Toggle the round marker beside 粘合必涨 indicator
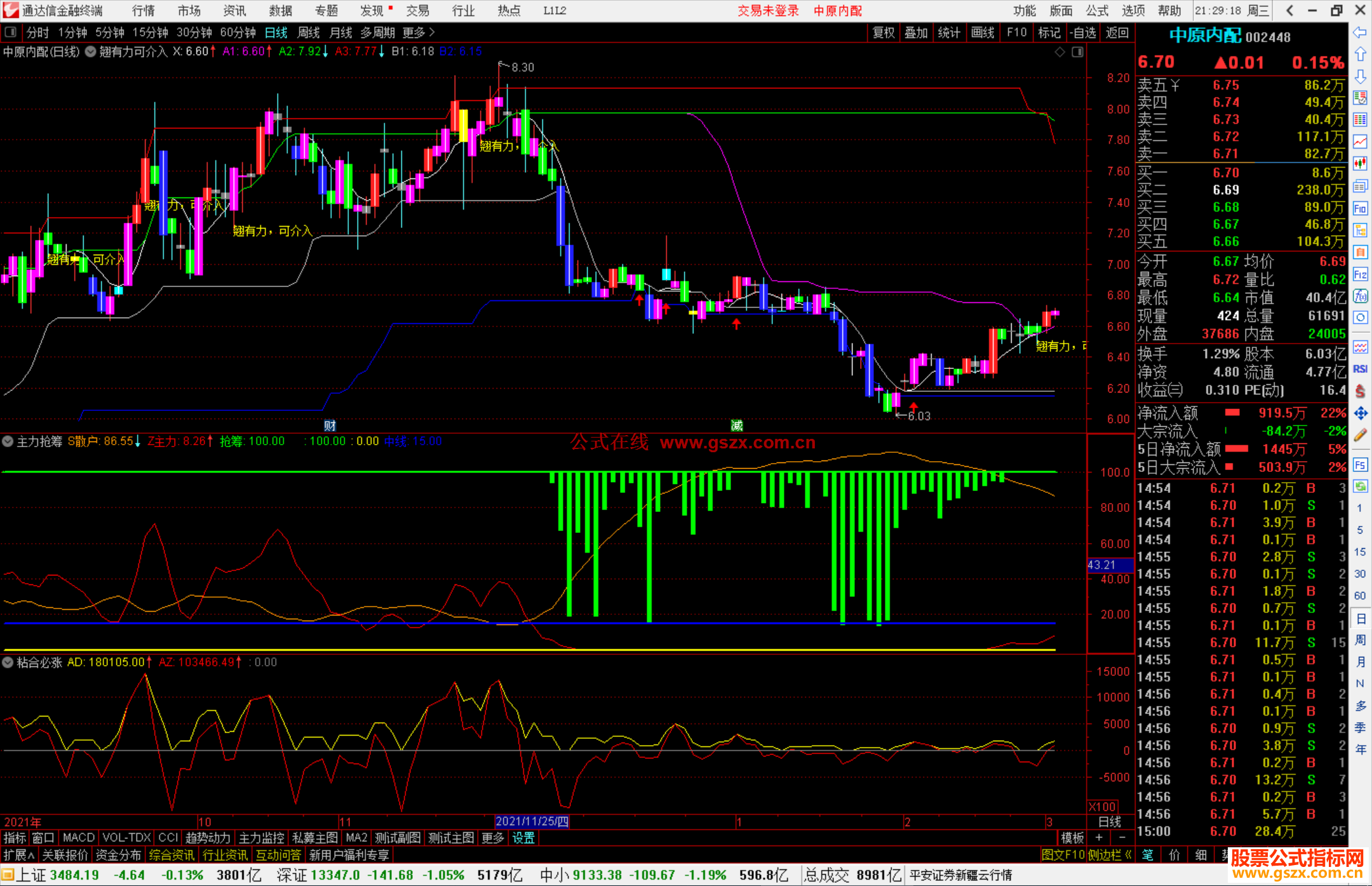 click(x=8, y=662)
